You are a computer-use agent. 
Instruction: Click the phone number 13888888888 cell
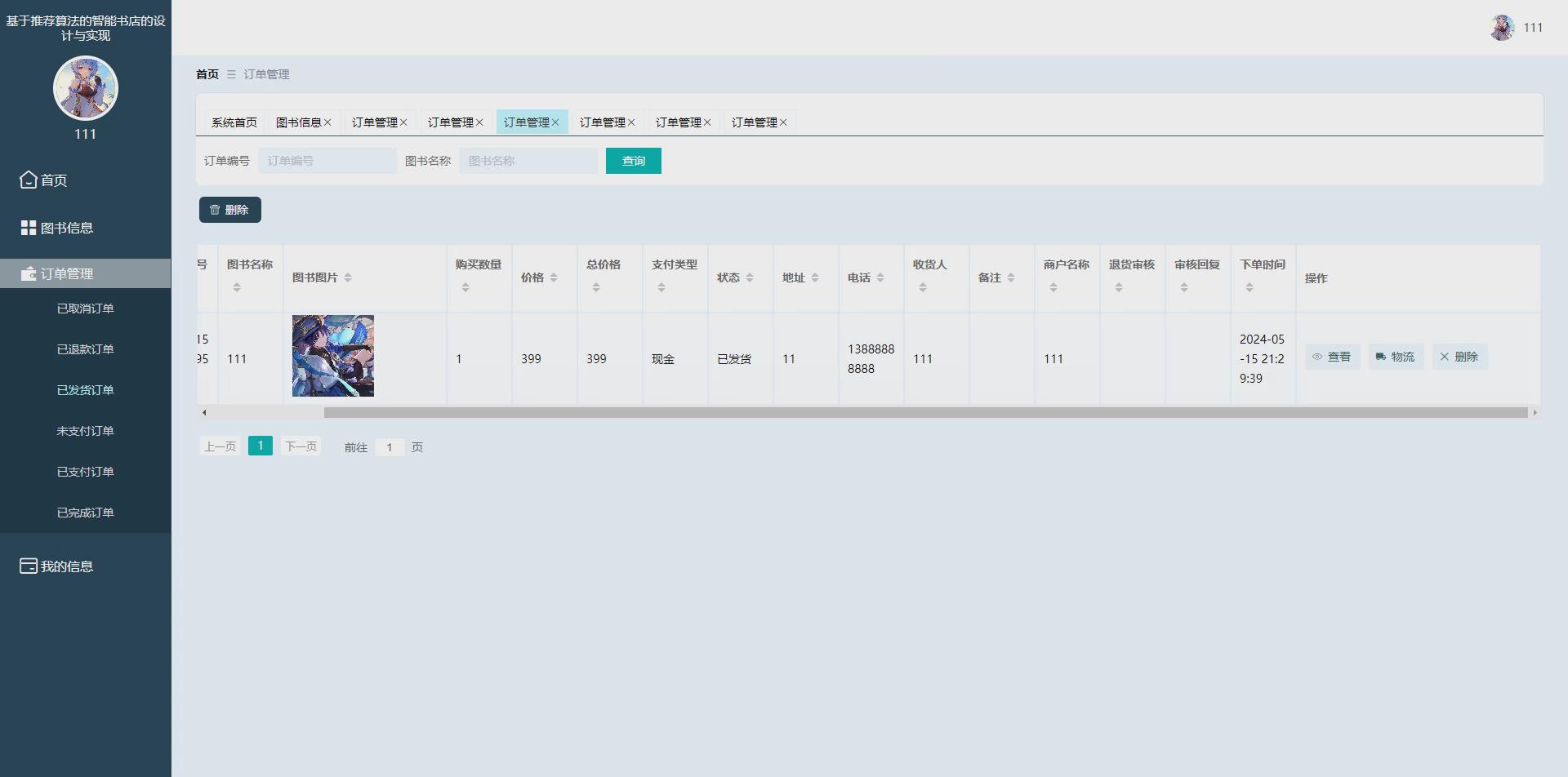(x=871, y=359)
